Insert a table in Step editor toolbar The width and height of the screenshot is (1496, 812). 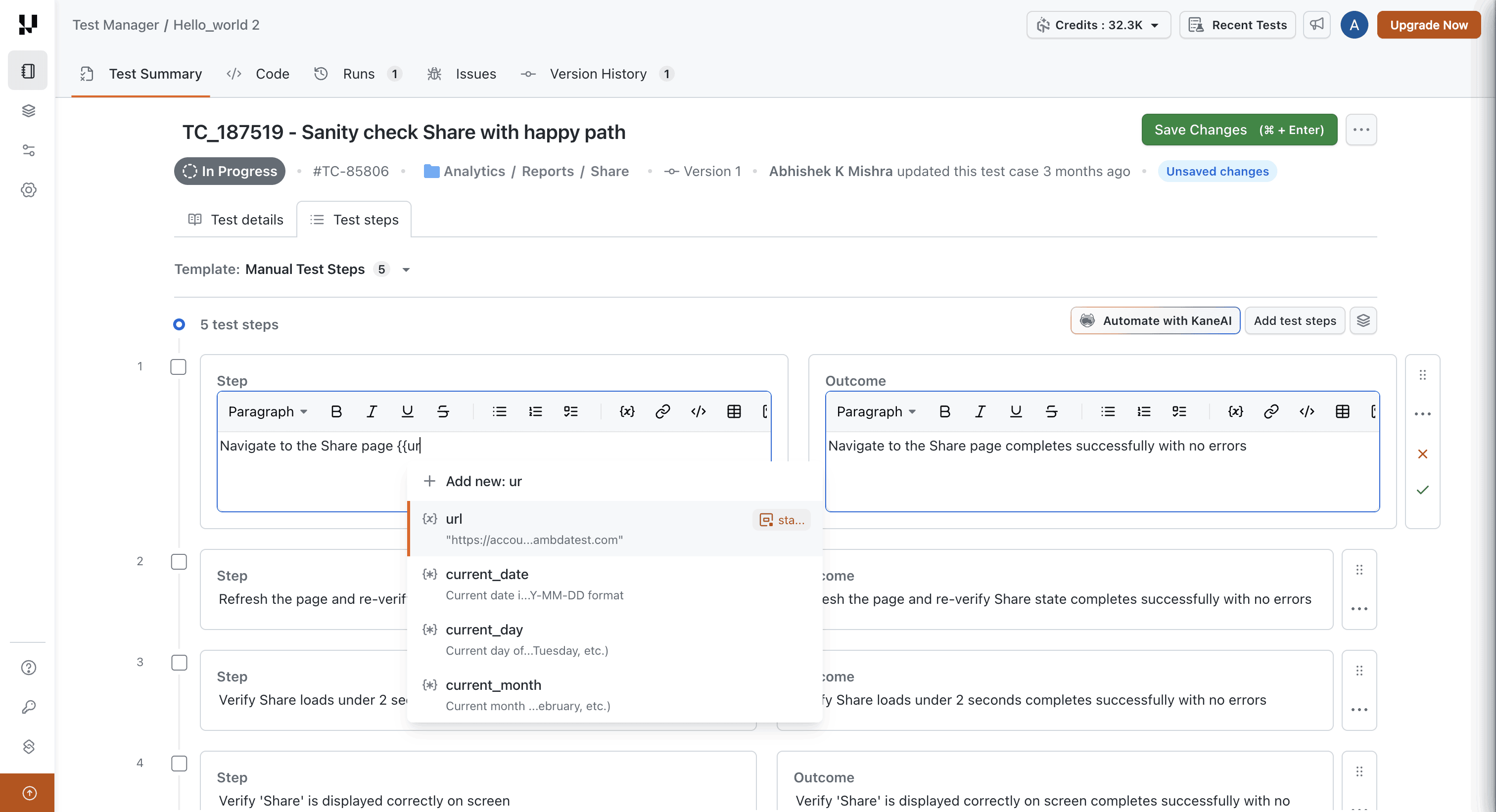click(x=734, y=411)
